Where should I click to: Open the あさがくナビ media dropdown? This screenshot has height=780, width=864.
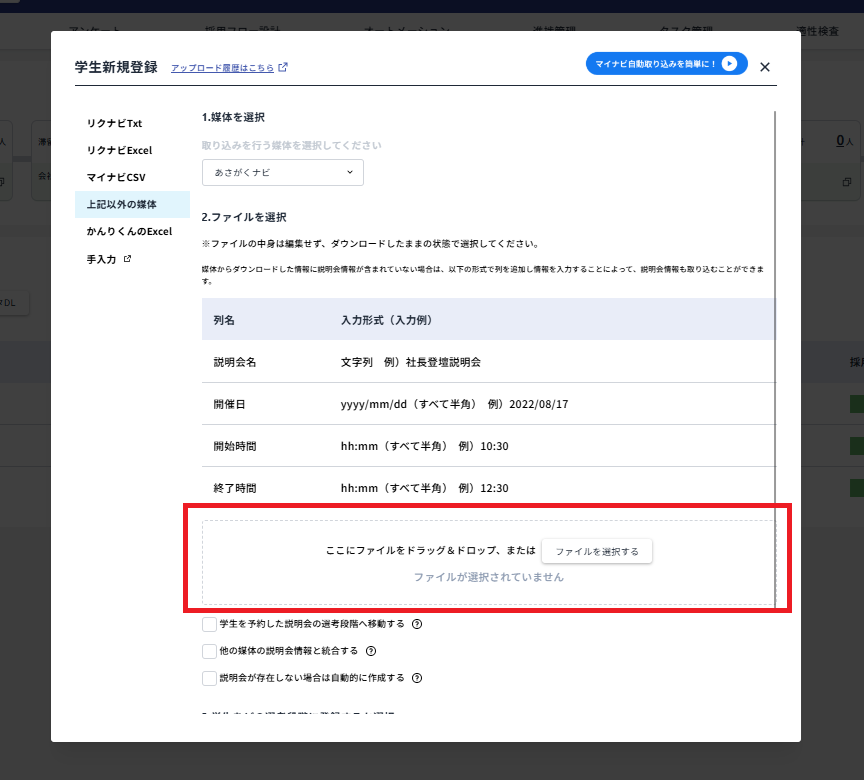click(283, 172)
